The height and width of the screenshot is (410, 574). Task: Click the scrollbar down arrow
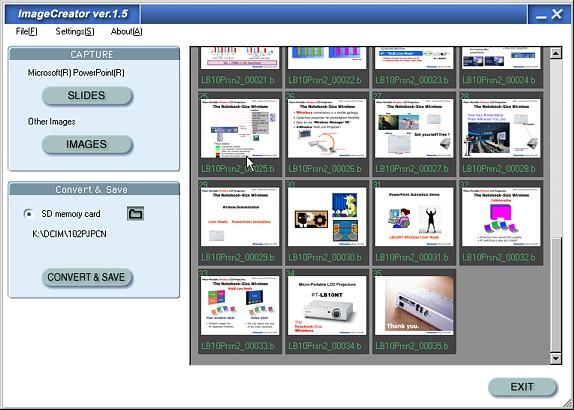(x=556, y=358)
